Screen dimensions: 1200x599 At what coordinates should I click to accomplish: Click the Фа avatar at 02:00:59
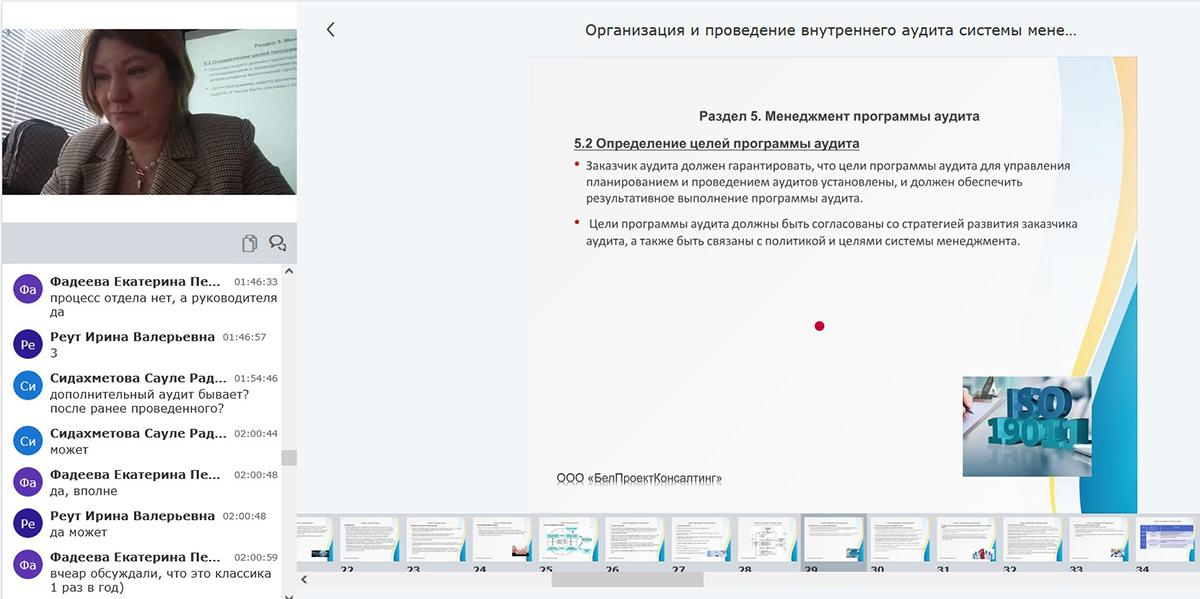27,564
